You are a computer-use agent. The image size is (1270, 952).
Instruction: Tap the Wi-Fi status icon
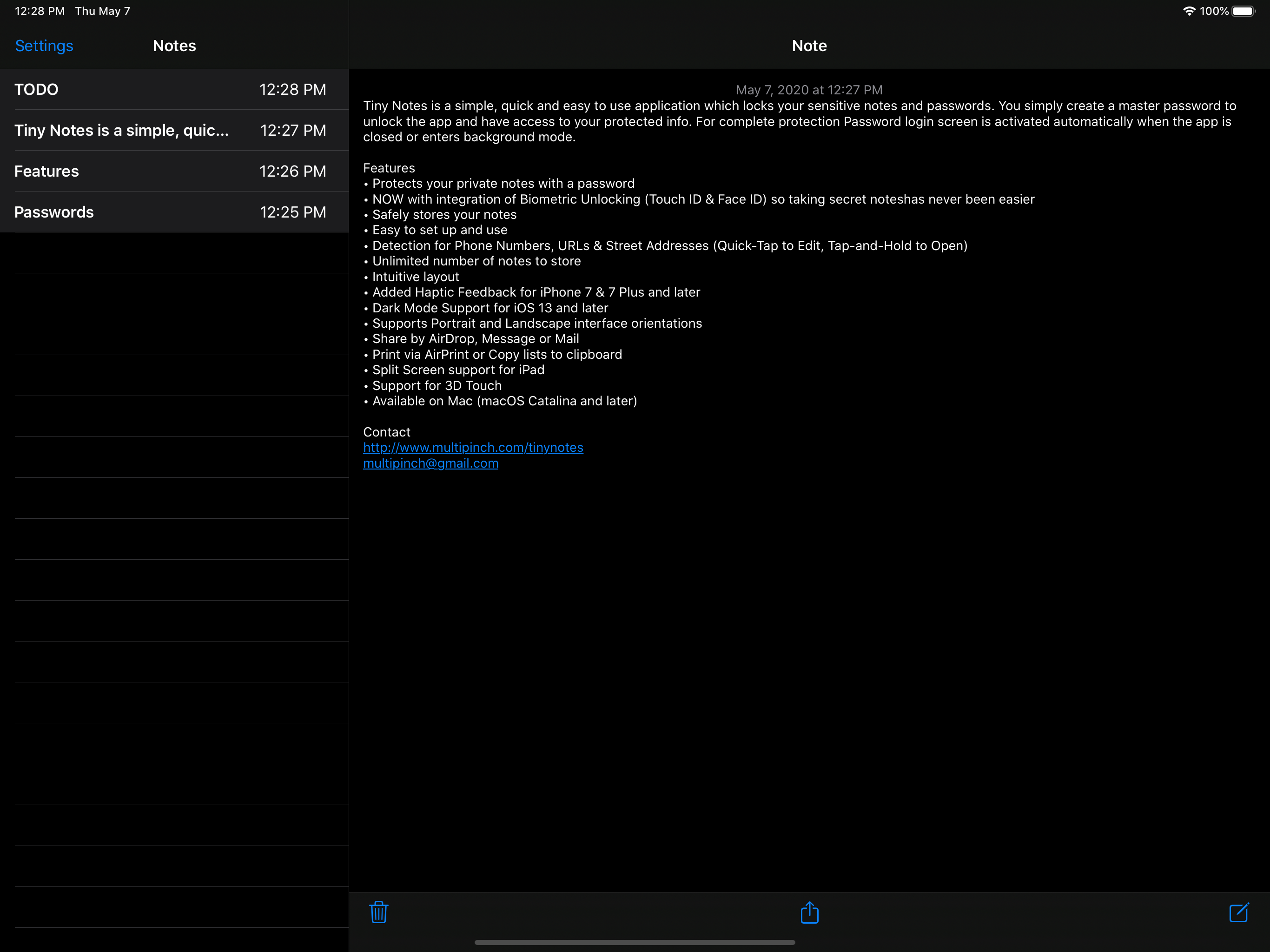(1188, 11)
